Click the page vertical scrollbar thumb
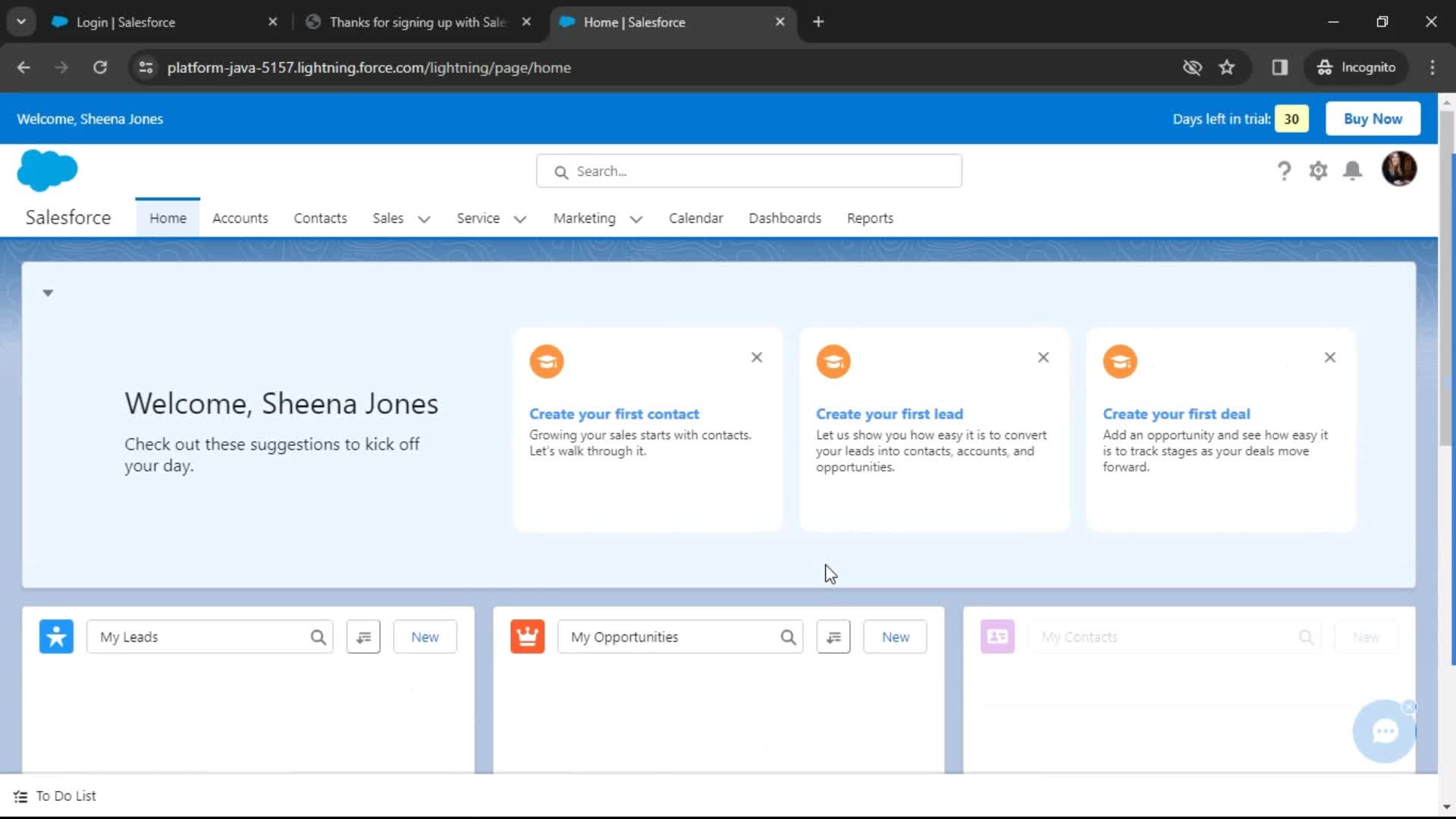The height and width of the screenshot is (819, 1456). 1446,277
